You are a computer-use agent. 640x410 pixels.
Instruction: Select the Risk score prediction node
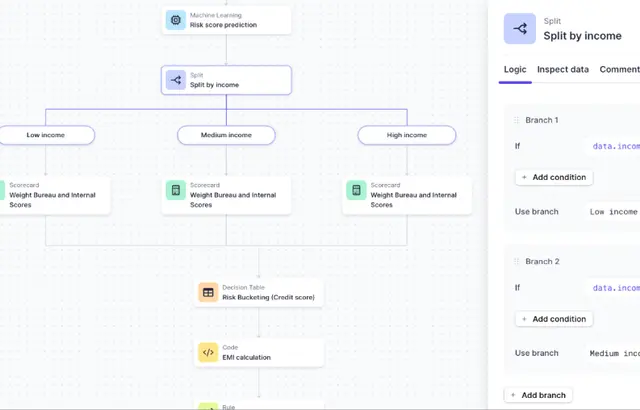coord(226,20)
